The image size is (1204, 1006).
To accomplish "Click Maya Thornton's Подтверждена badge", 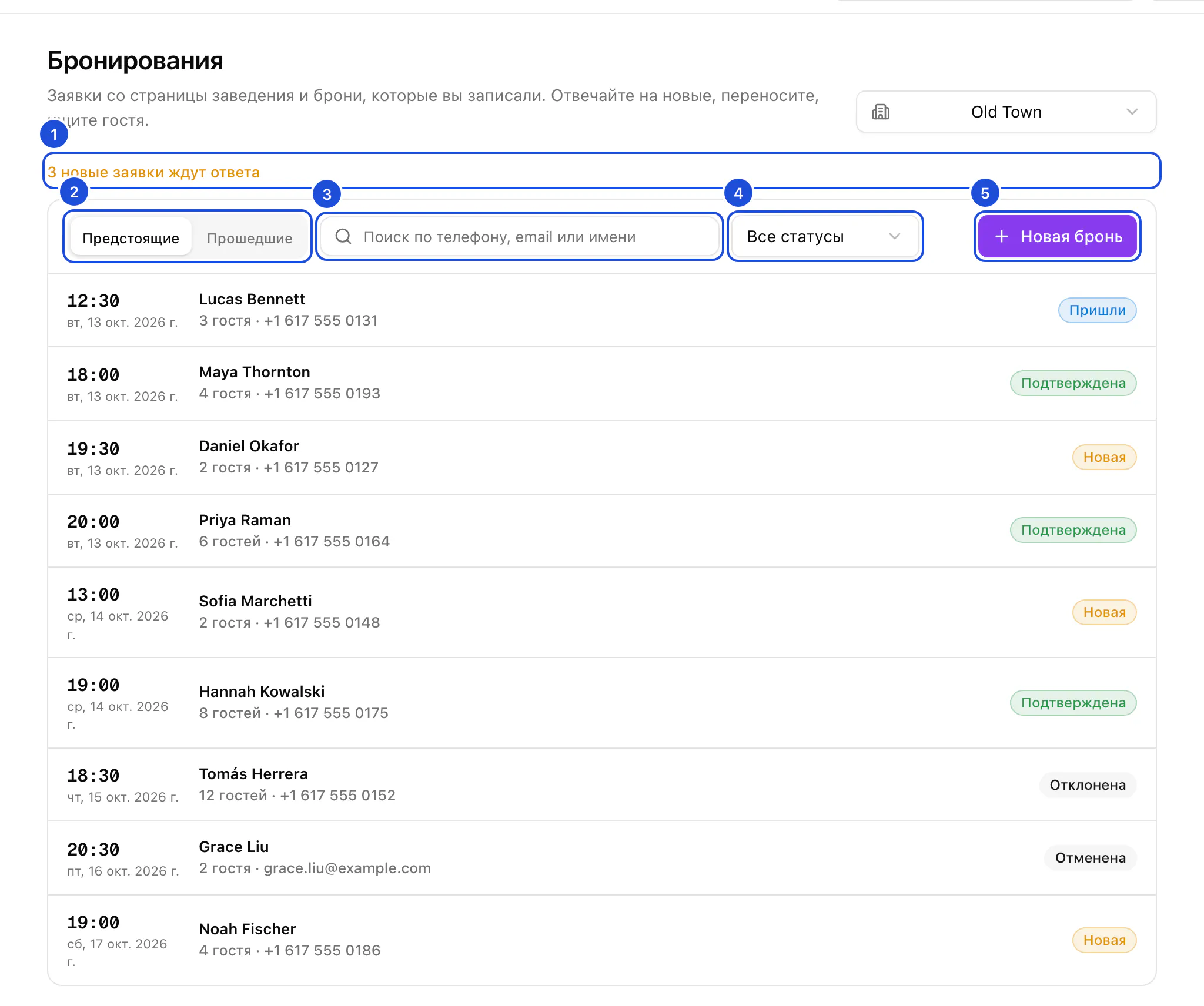I will [1073, 383].
